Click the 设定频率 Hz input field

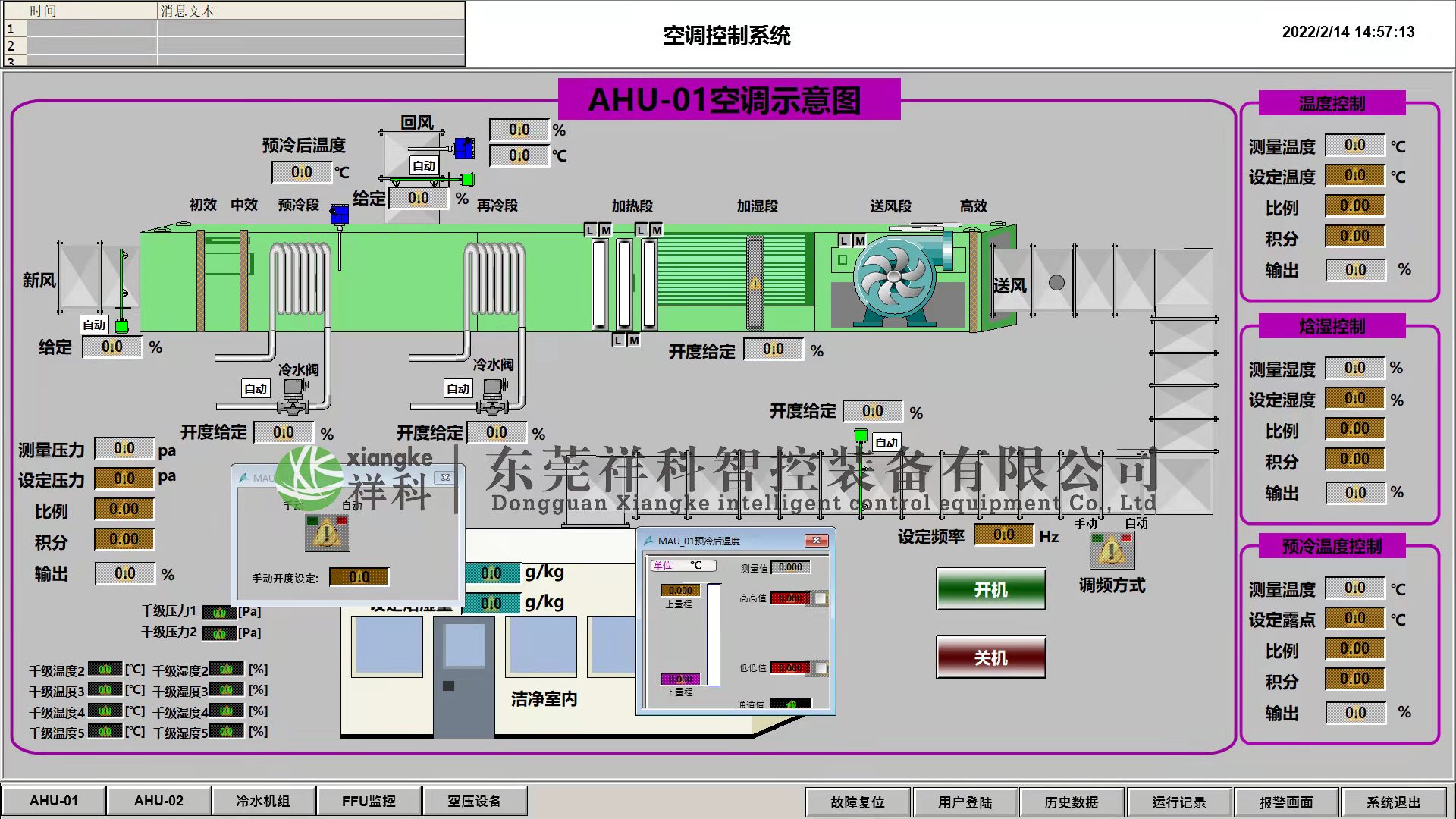click(1003, 535)
